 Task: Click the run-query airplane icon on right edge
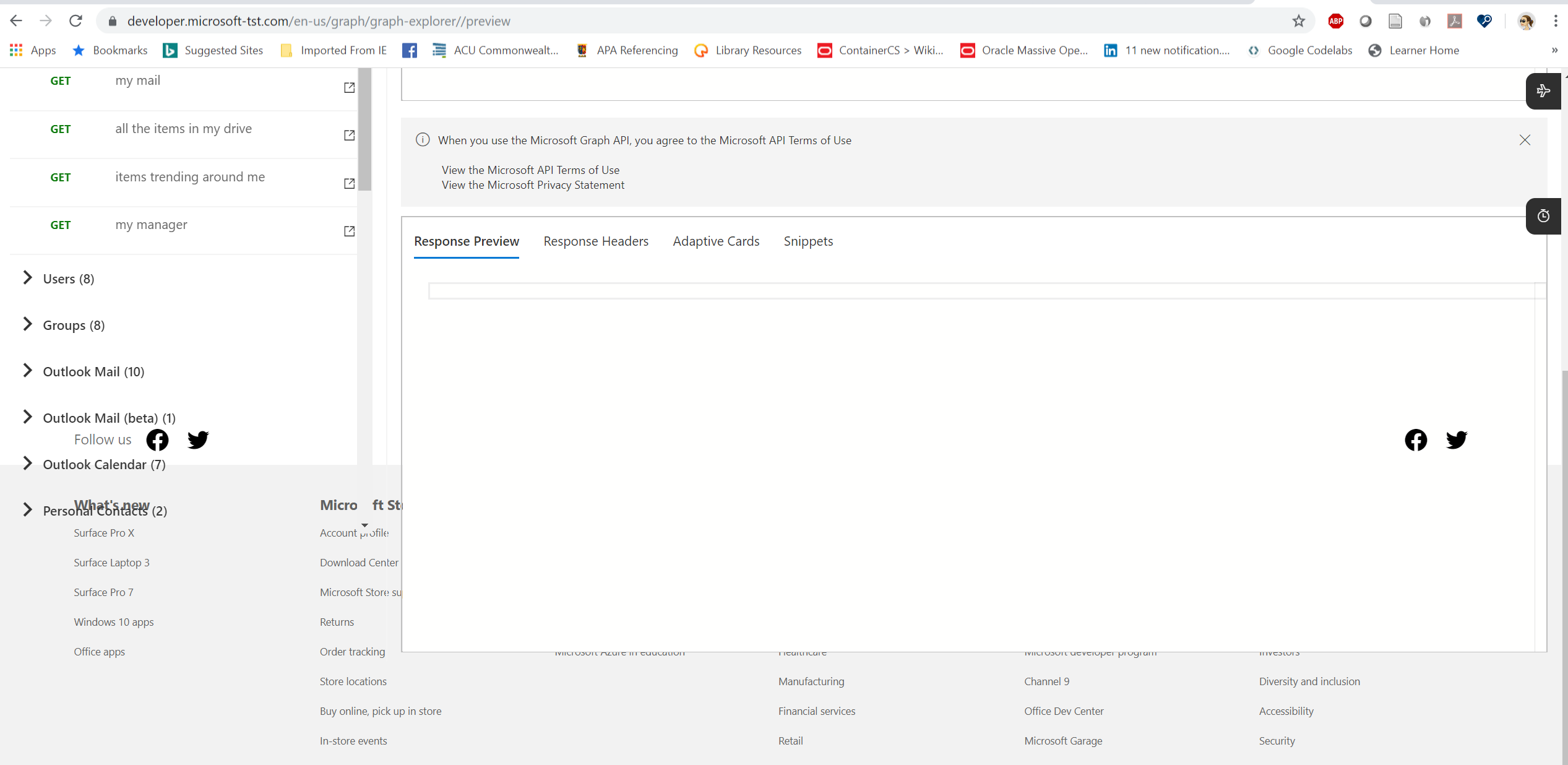tap(1543, 91)
